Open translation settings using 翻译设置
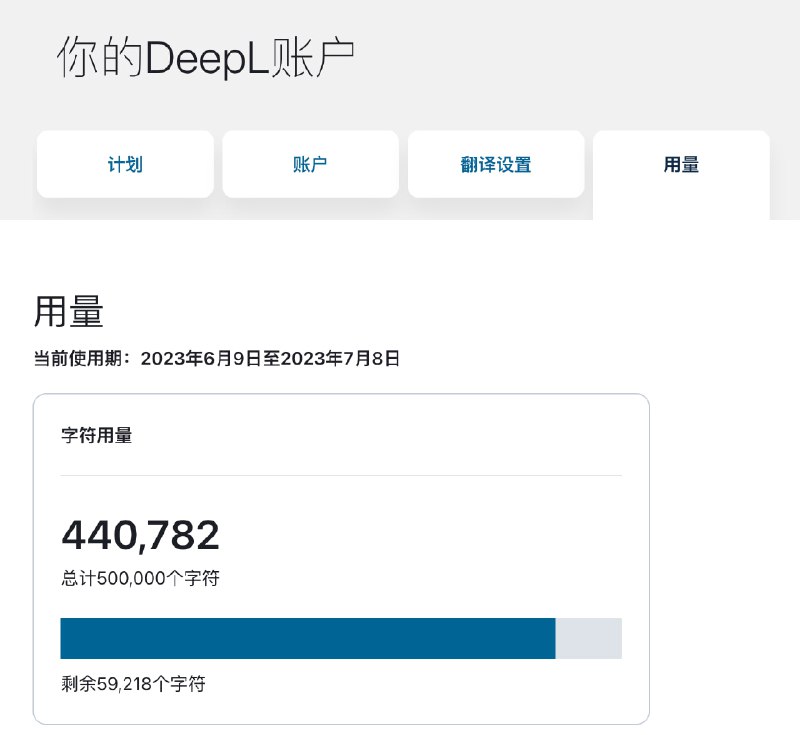800x735 pixels. (x=496, y=164)
